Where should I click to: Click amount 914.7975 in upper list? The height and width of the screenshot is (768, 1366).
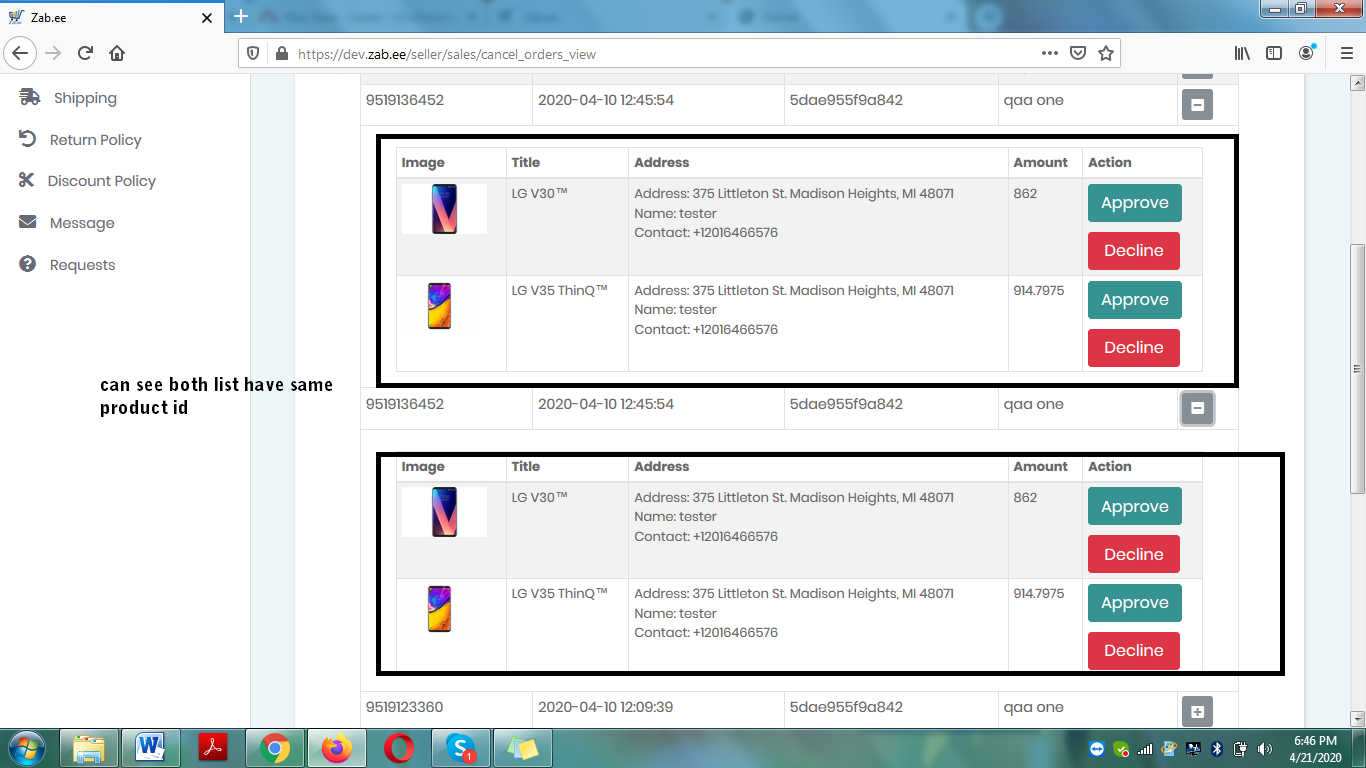(x=1039, y=290)
